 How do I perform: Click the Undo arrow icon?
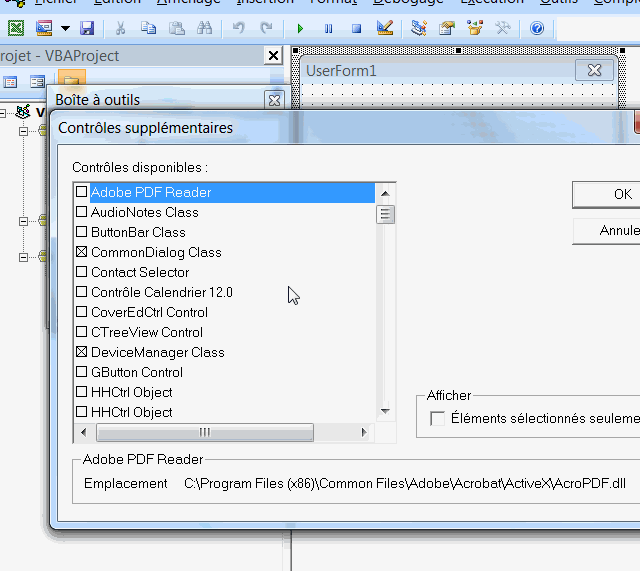(238, 28)
